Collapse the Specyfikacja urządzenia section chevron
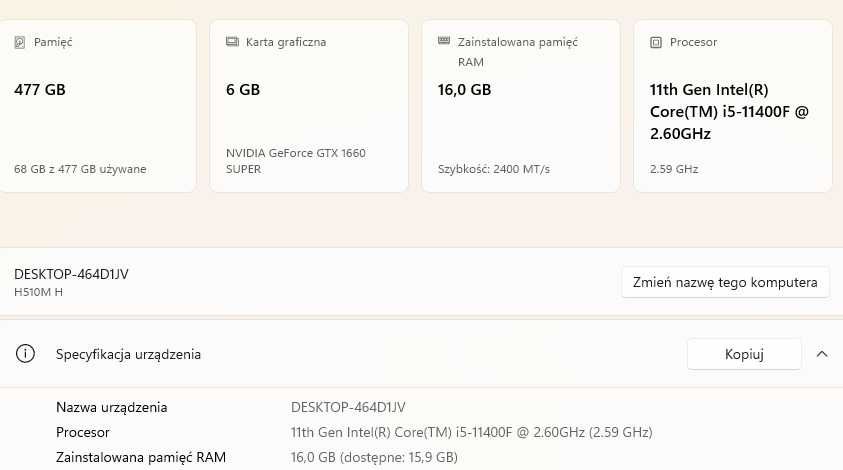Screen dimensions: 843x470 coord(822,354)
